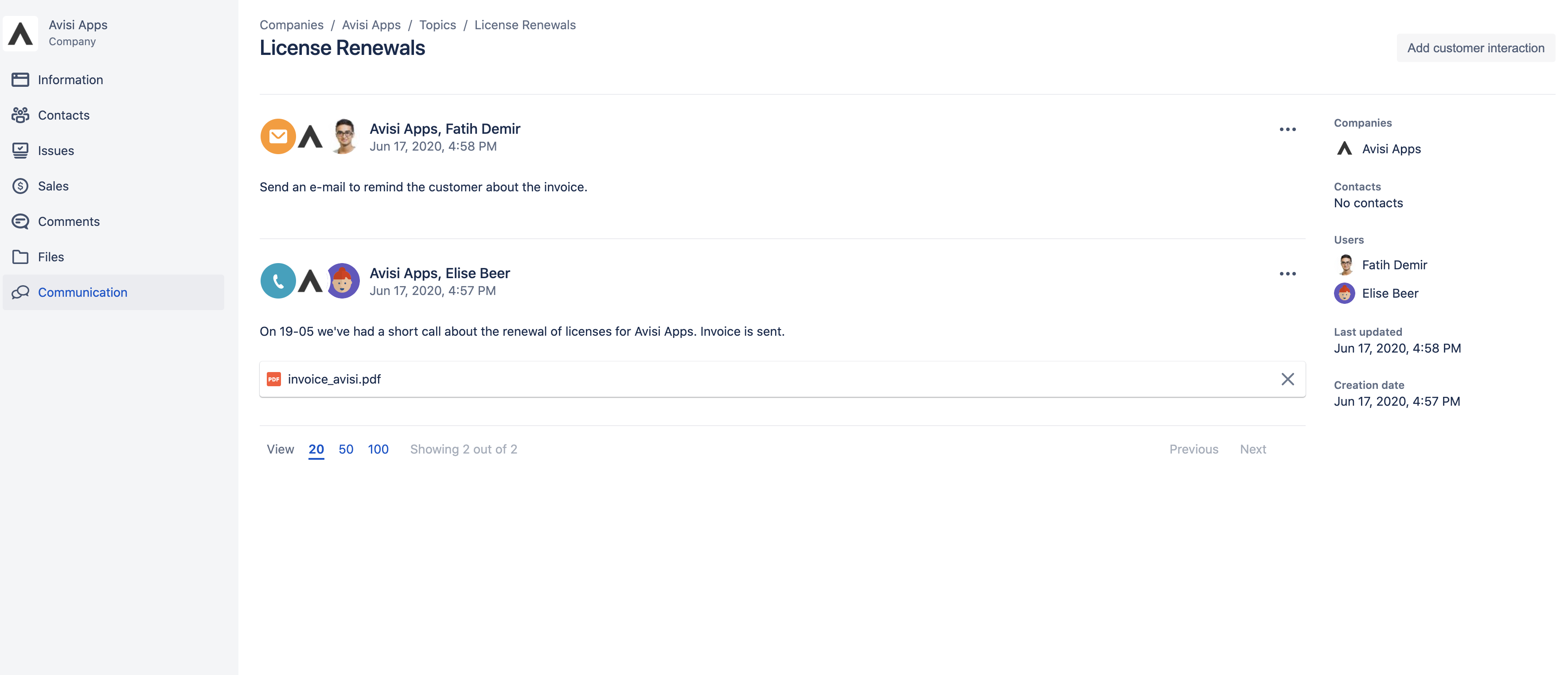Change page size to 50 entries

pos(346,449)
